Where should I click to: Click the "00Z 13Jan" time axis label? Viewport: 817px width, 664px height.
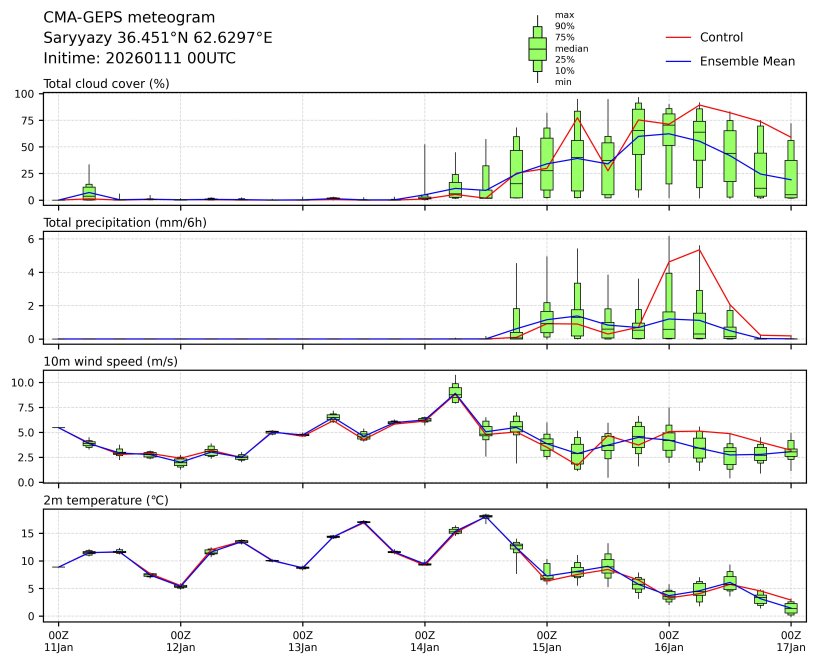303,642
